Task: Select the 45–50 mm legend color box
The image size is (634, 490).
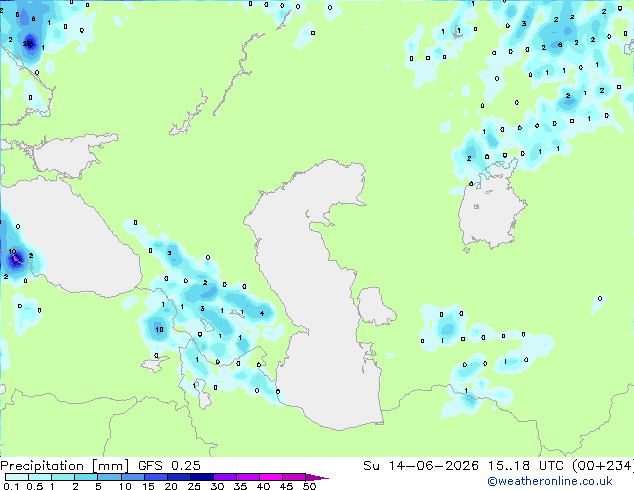Action: (293, 477)
